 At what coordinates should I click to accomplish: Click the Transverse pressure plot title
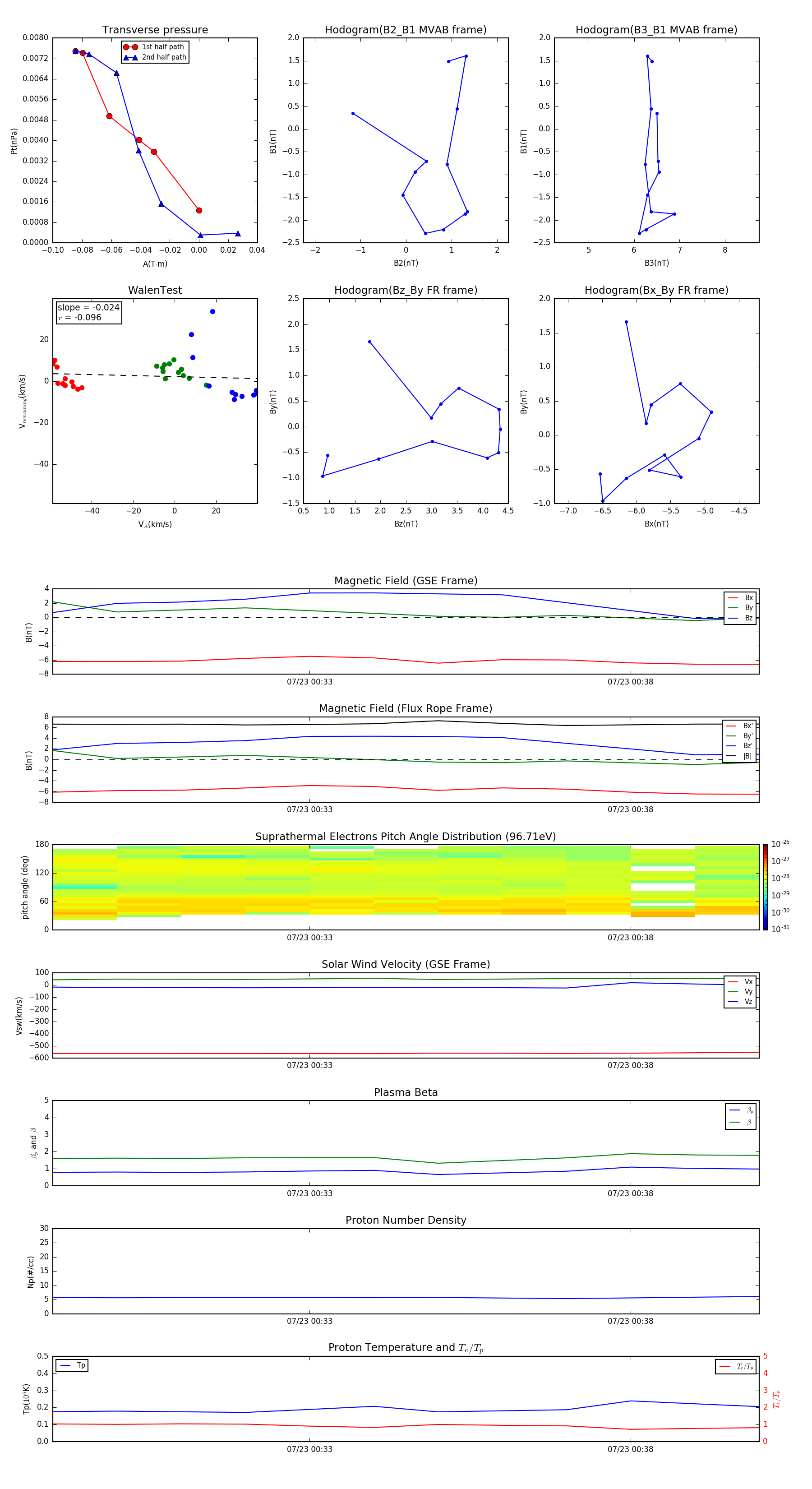click(155, 30)
